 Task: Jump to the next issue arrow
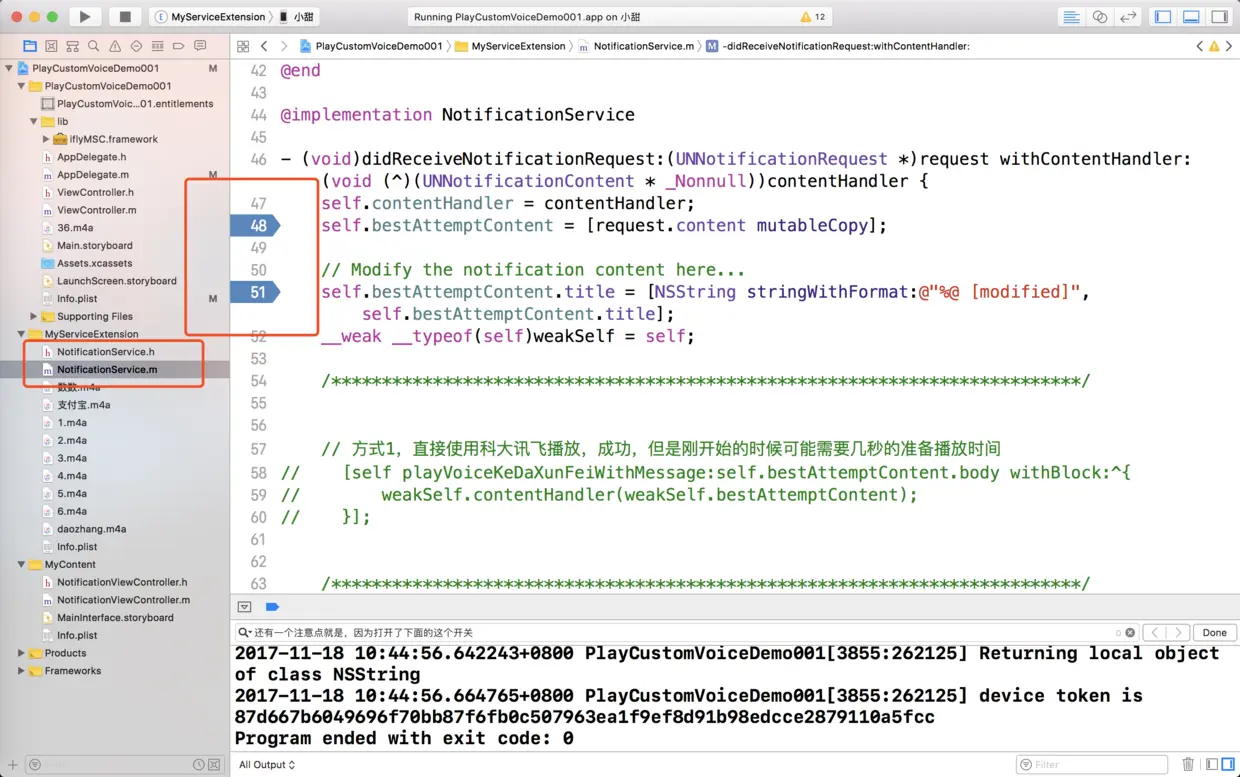tap(1229, 46)
